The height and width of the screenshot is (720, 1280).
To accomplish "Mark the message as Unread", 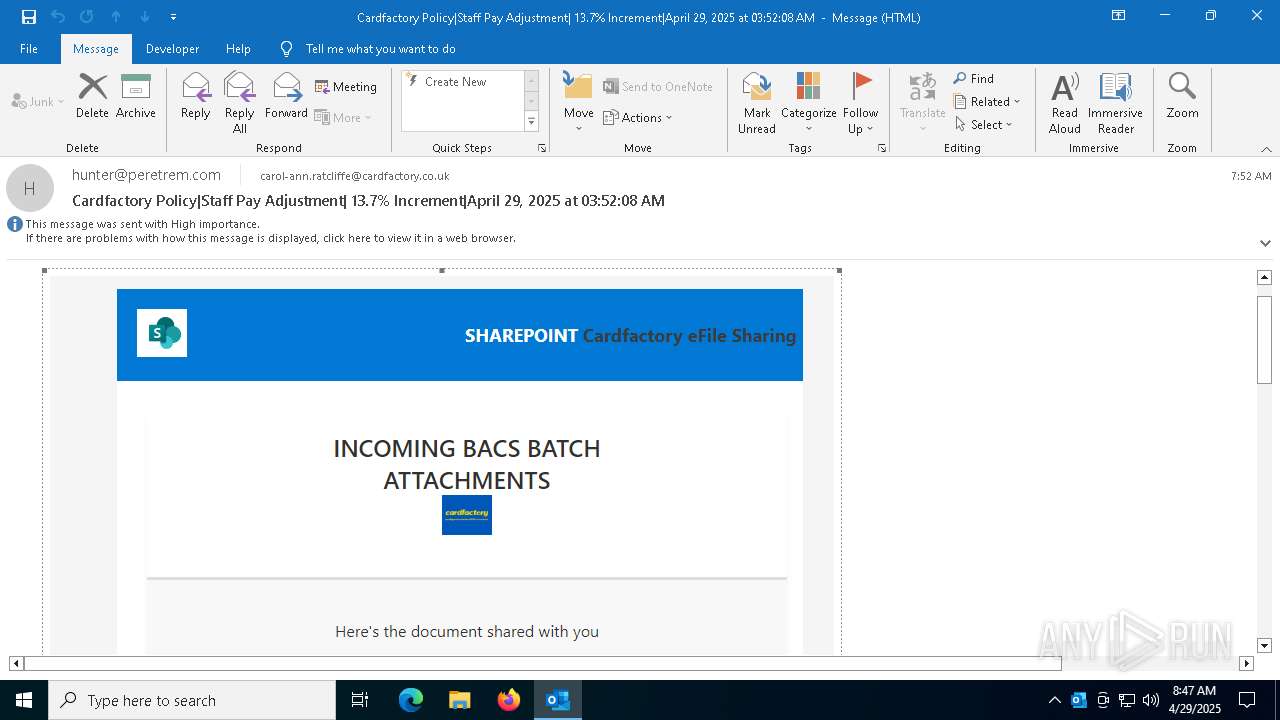I will pyautogui.click(x=757, y=103).
